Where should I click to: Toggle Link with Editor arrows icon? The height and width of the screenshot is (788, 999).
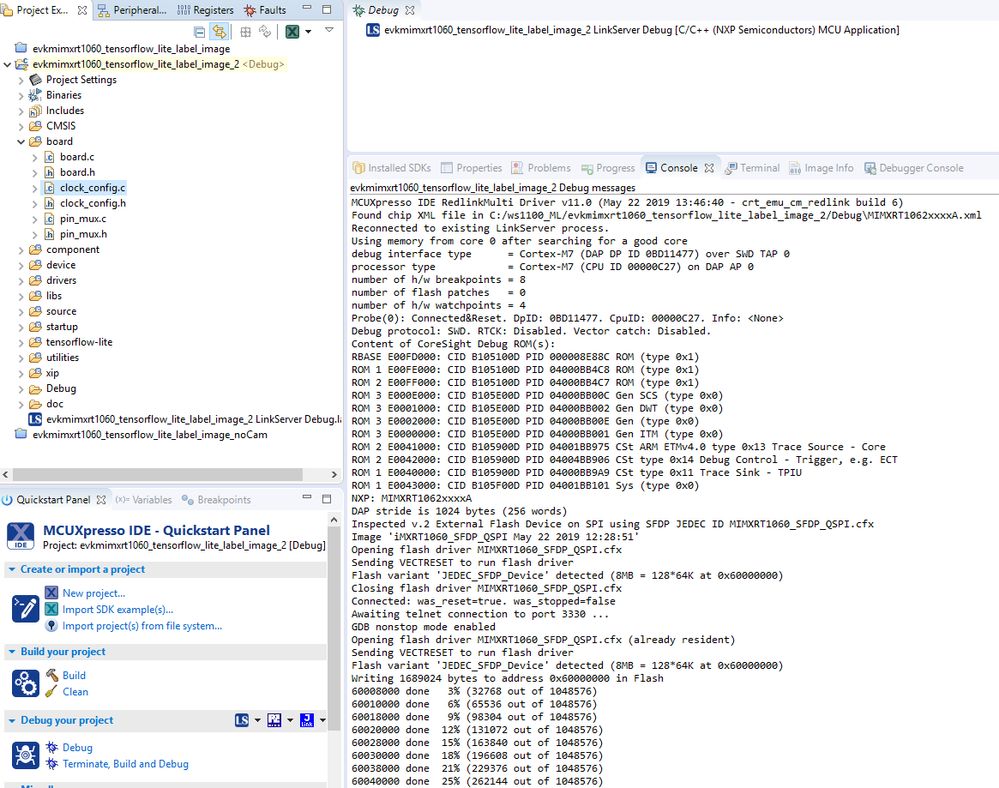coord(219,31)
